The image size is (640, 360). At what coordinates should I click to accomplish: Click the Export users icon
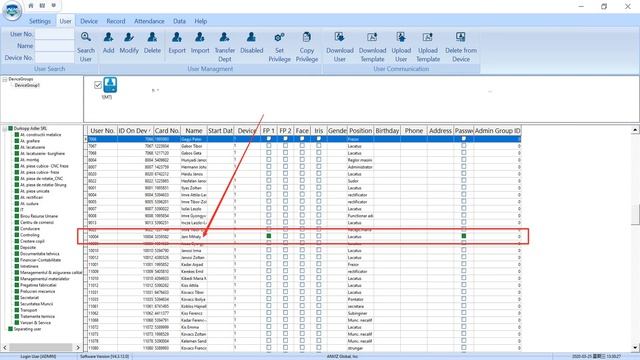(x=177, y=37)
